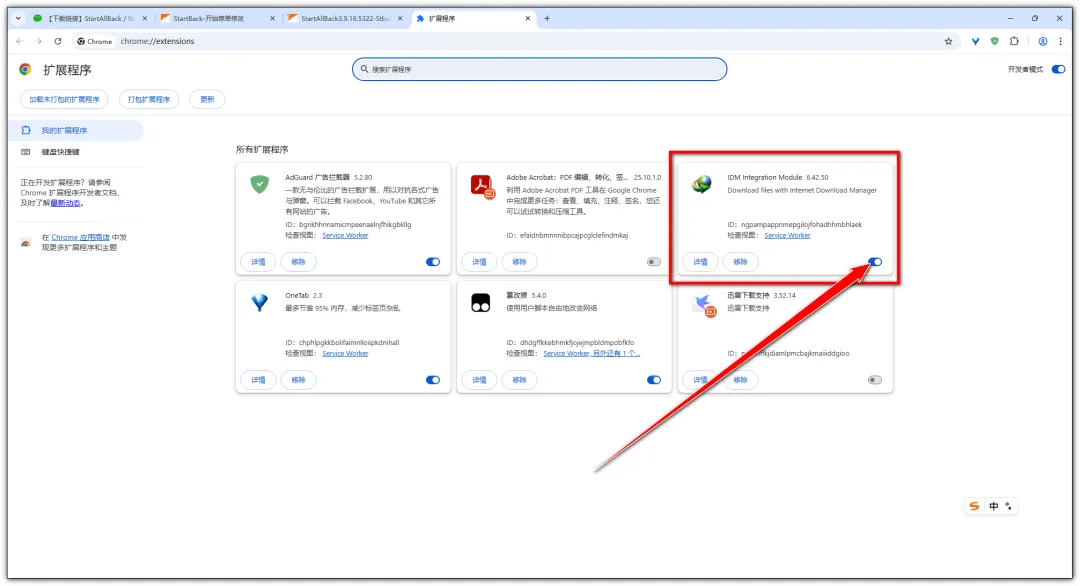Click the AdGuard green shield extension icon
The height and width of the screenshot is (586, 1080).
(260, 184)
